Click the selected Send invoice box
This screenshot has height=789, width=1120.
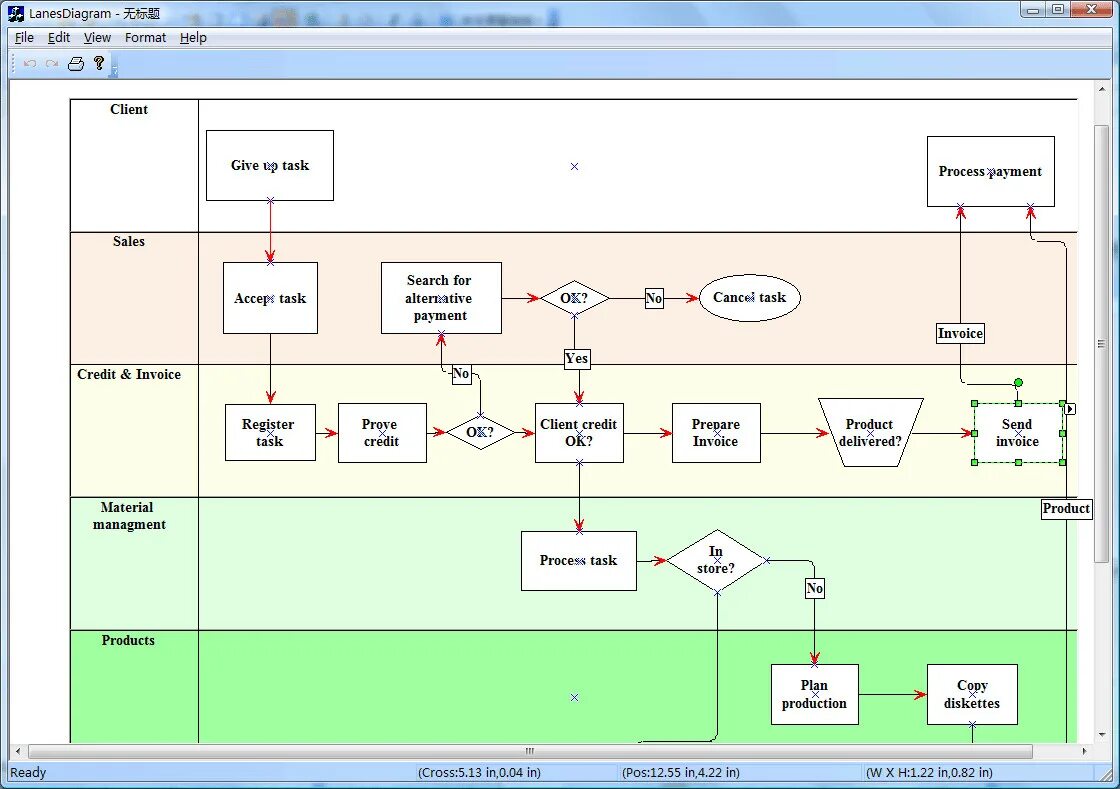tap(1018, 433)
